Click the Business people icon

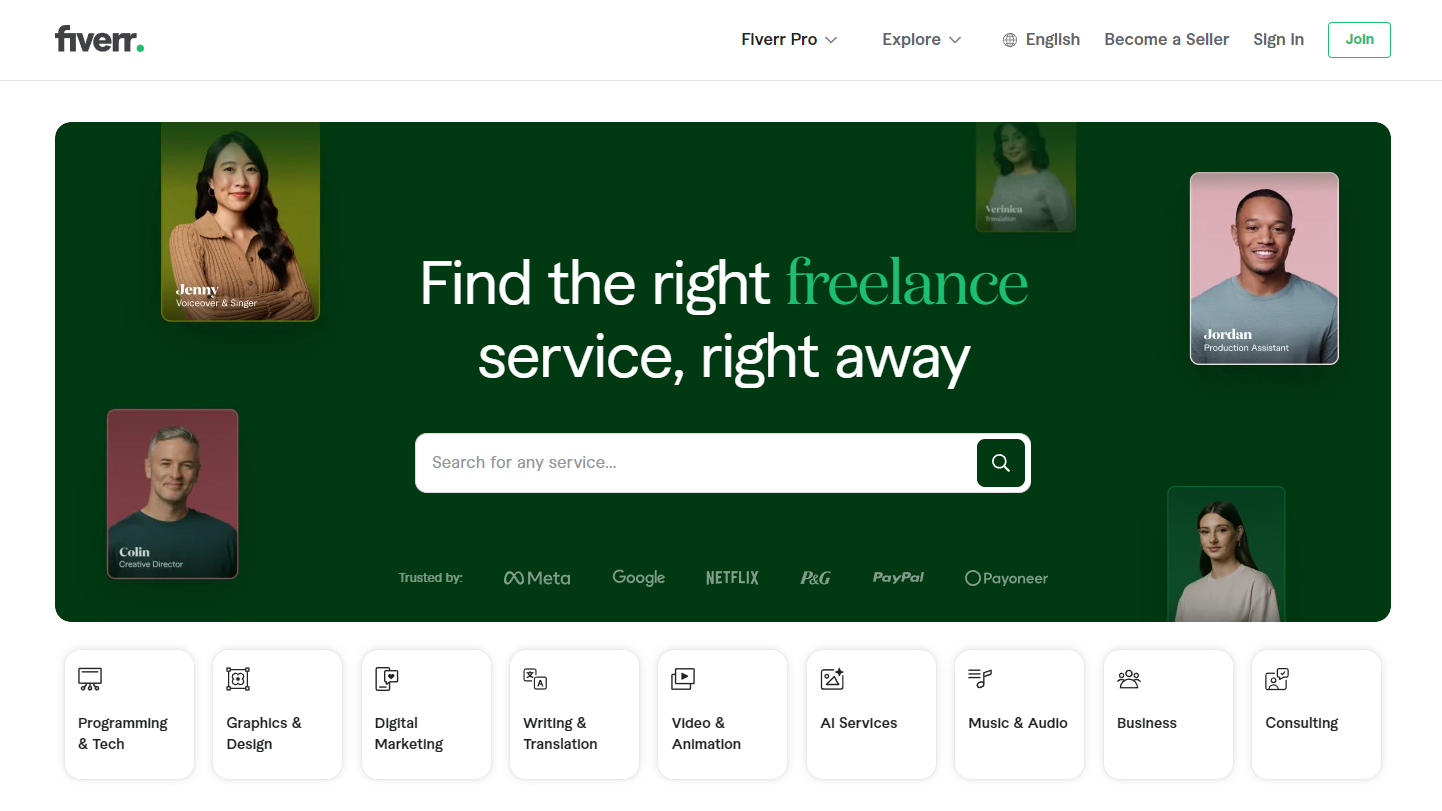pyautogui.click(x=1129, y=680)
